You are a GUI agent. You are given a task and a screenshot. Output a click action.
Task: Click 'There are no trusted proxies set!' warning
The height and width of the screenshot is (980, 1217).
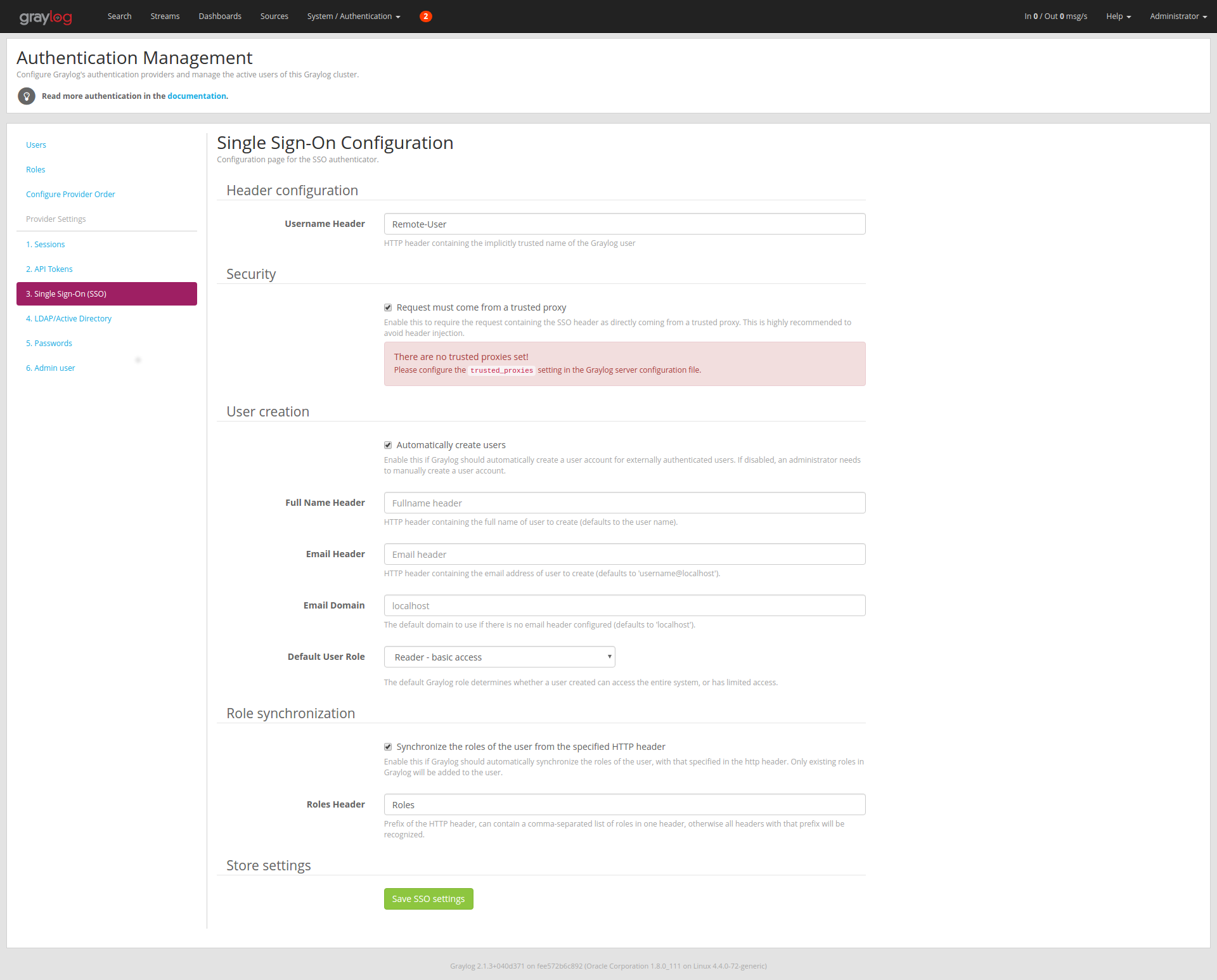[x=461, y=357]
